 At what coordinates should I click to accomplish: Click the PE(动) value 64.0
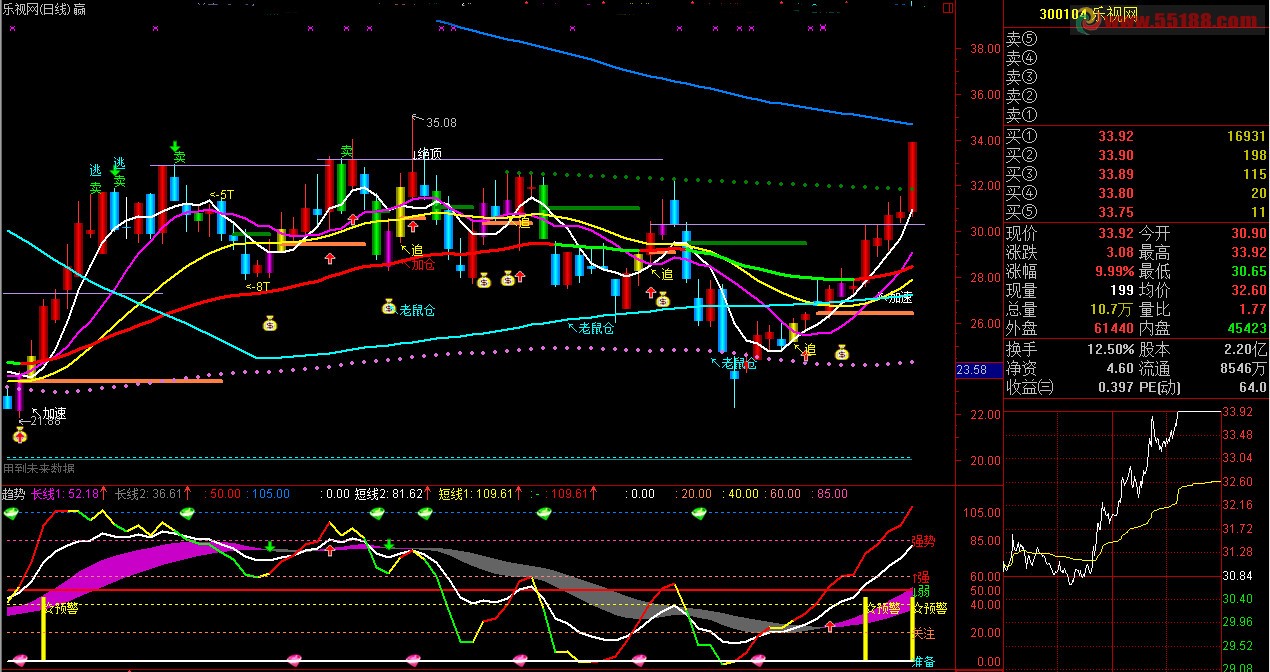1253,387
